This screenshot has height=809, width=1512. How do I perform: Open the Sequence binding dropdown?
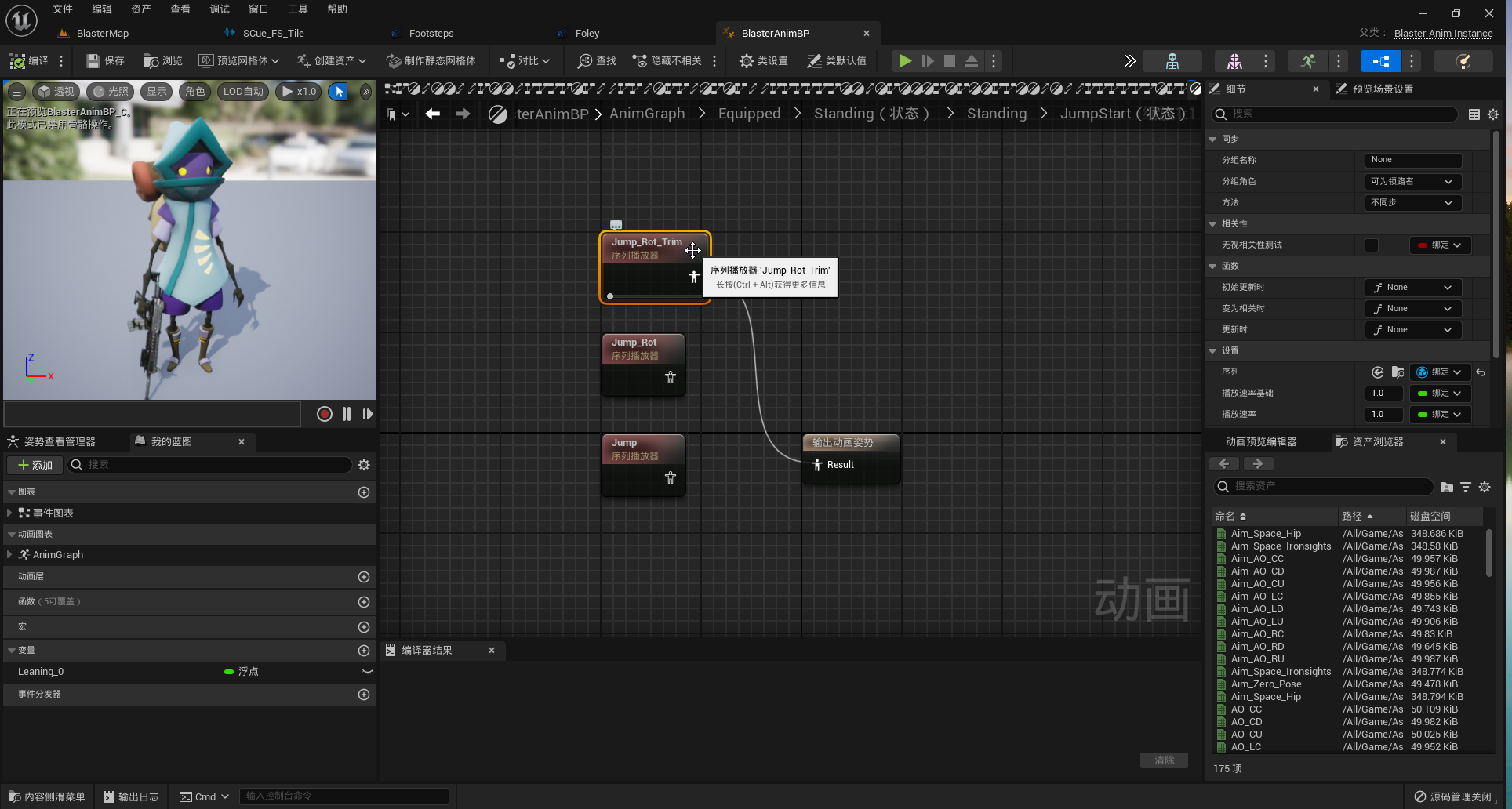click(1440, 372)
